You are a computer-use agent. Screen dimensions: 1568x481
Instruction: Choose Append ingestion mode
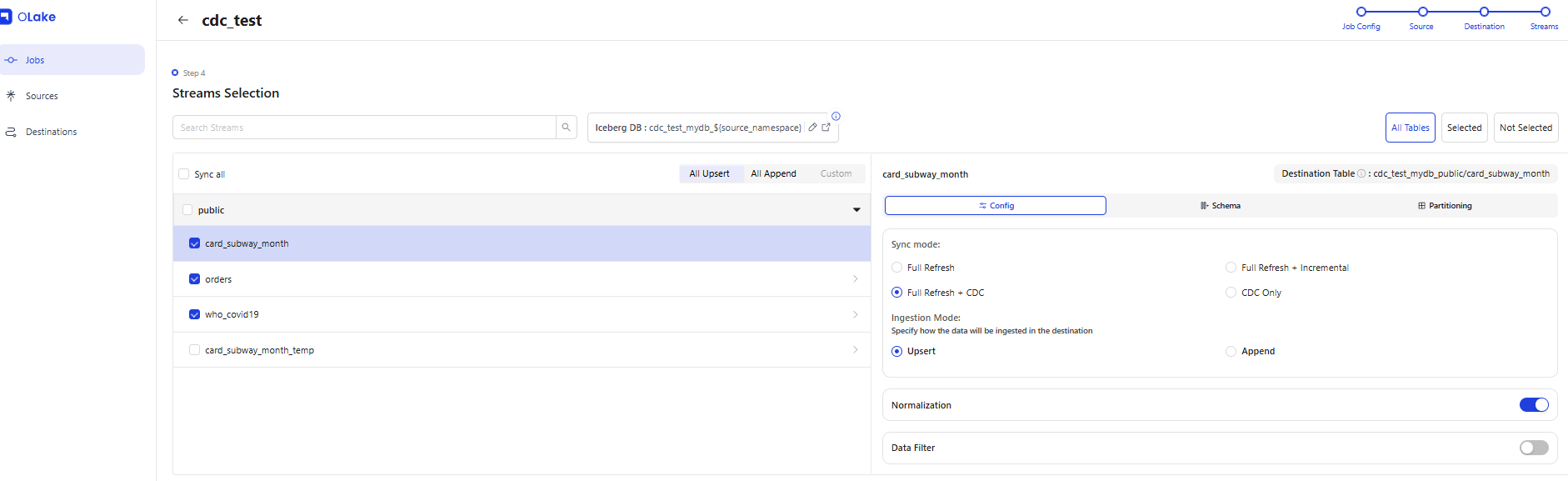tap(1231, 351)
